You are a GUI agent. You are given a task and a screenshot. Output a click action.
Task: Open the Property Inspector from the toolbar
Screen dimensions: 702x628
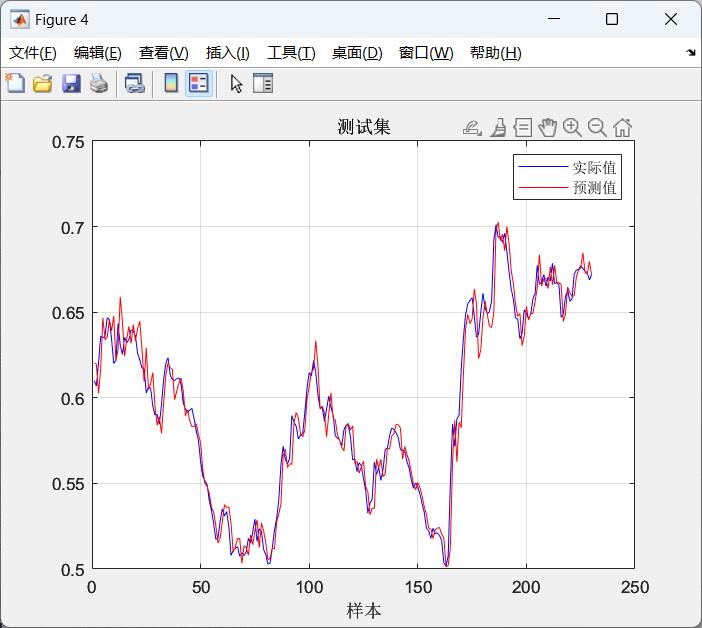click(263, 84)
